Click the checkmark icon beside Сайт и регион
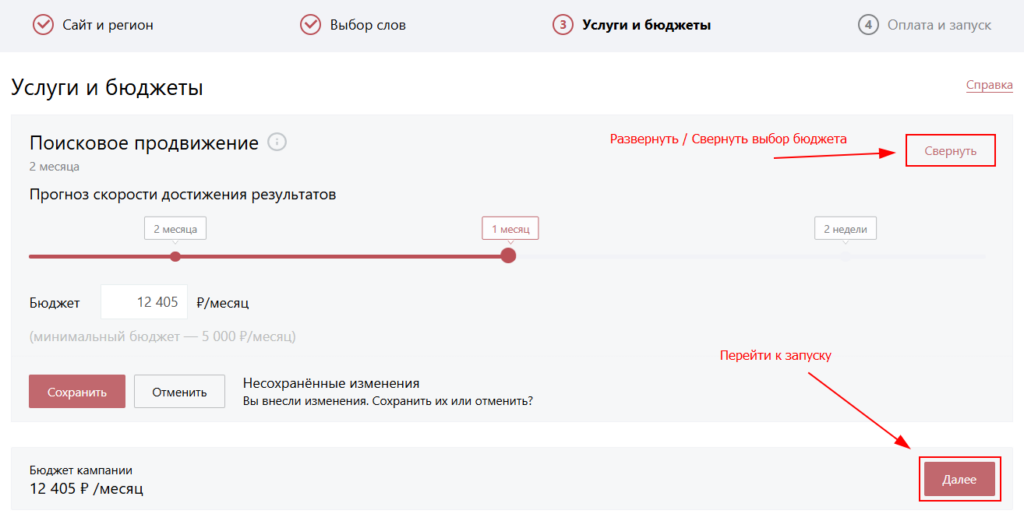This screenshot has height=521, width=1024. (43, 25)
